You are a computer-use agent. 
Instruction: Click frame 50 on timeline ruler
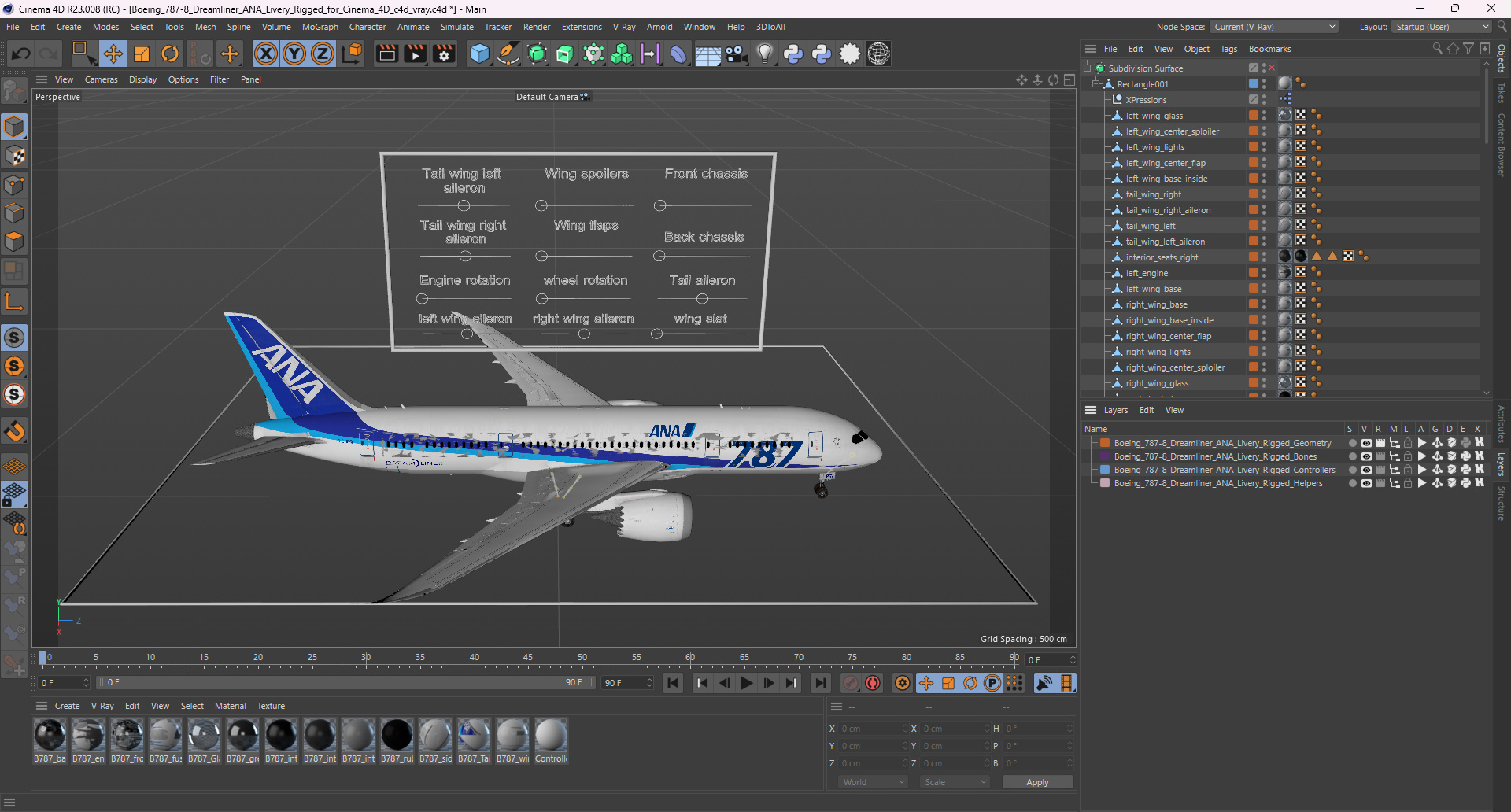pos(582,658)
